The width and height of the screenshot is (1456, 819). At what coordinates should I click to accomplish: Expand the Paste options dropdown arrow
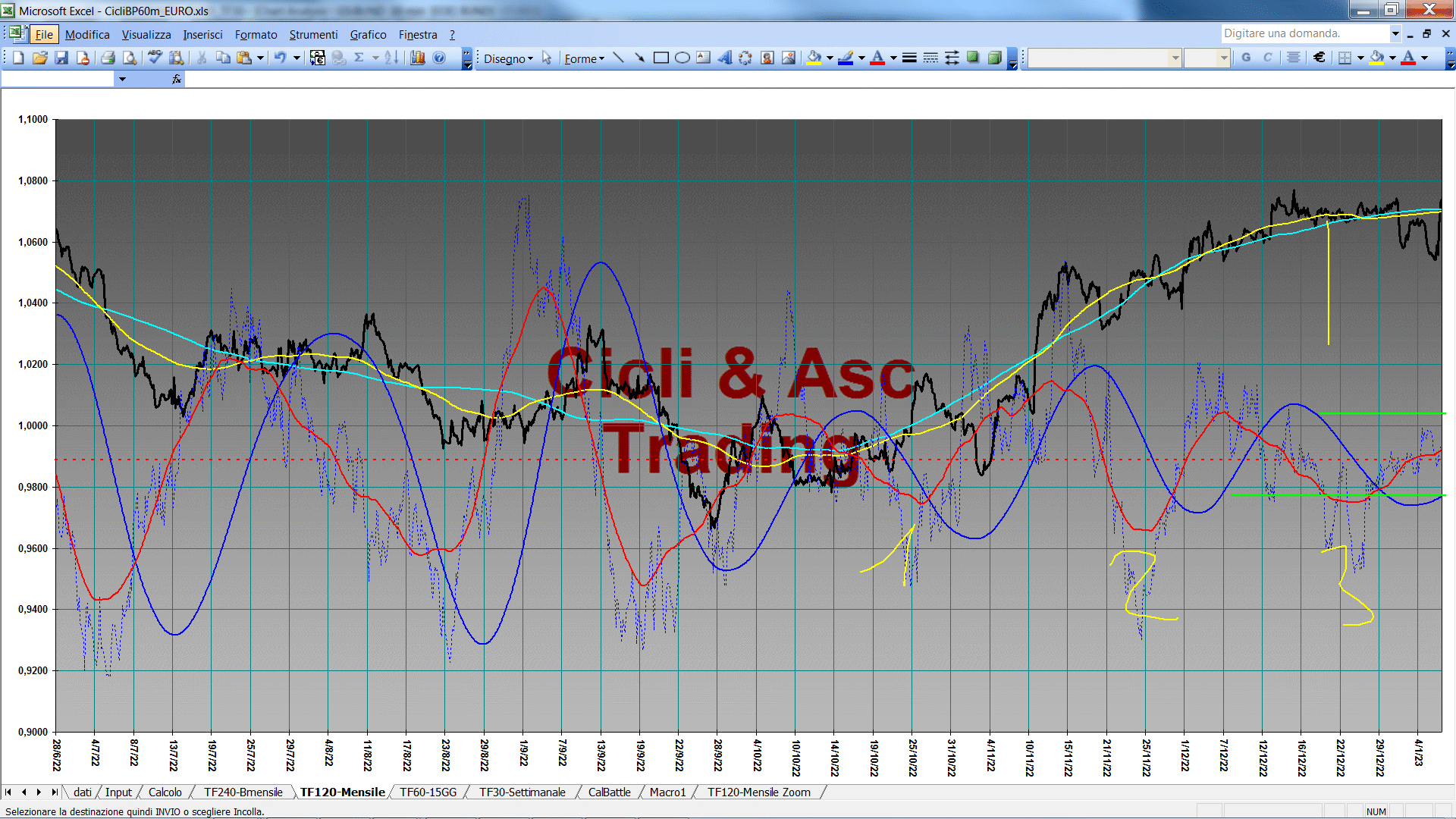(x=260, y=58)
